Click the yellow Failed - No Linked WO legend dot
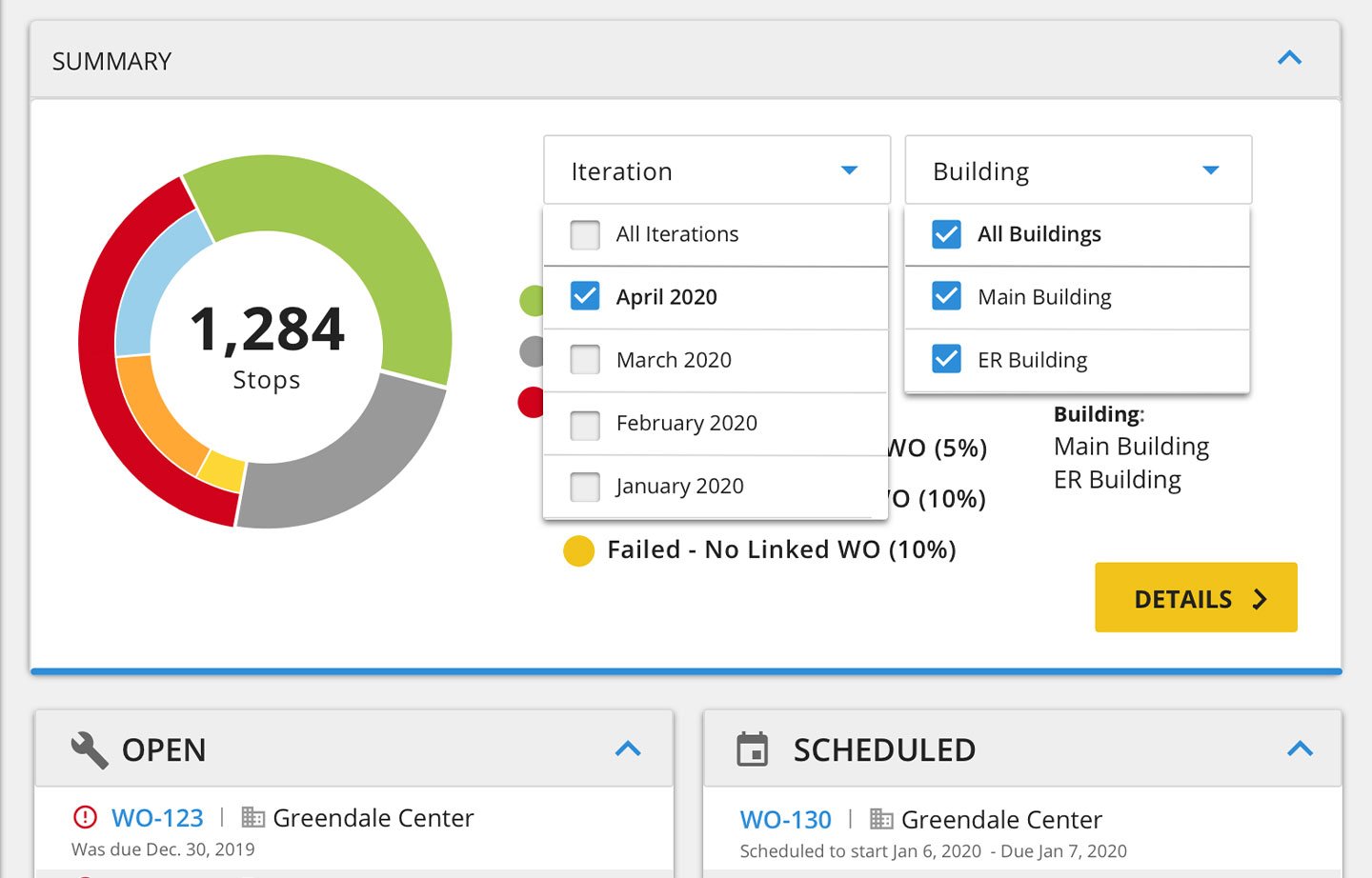The width and height of the screenshot is (1372, 878). click(578, 550)
